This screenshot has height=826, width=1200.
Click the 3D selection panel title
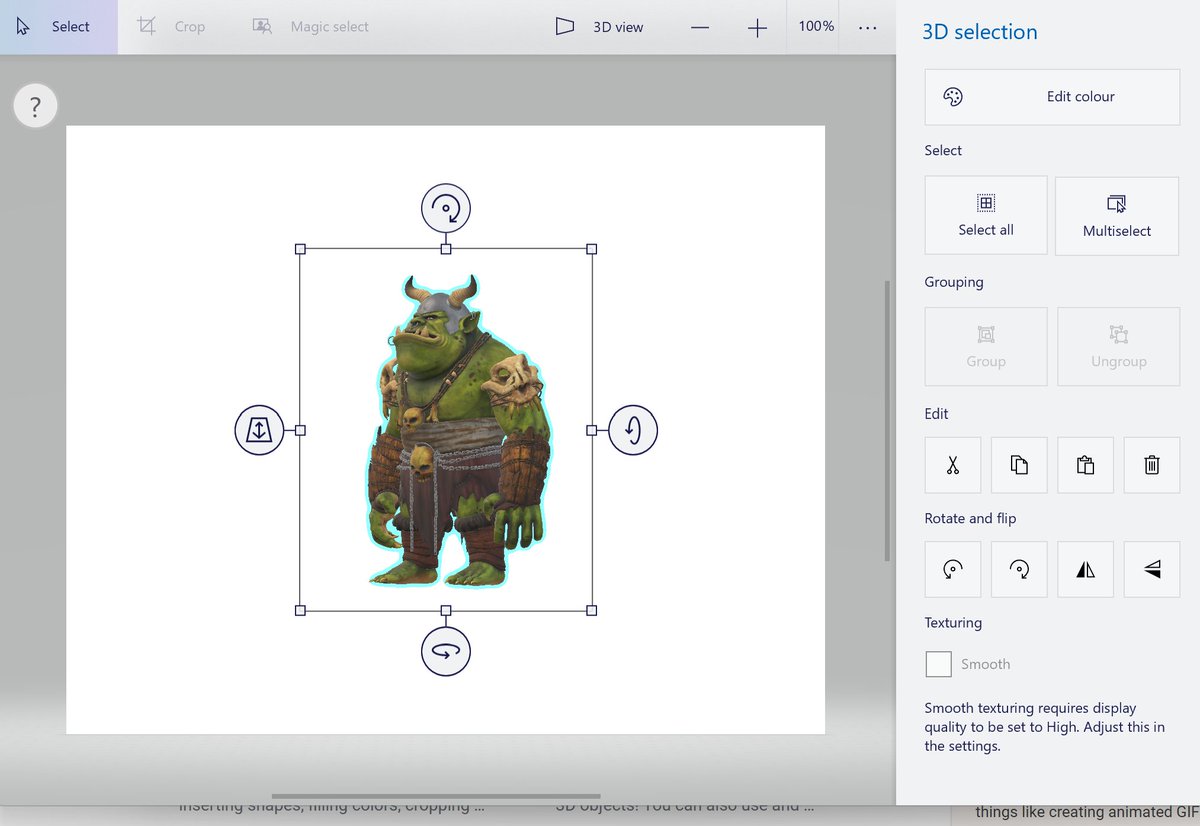click(x=980, y=32)
